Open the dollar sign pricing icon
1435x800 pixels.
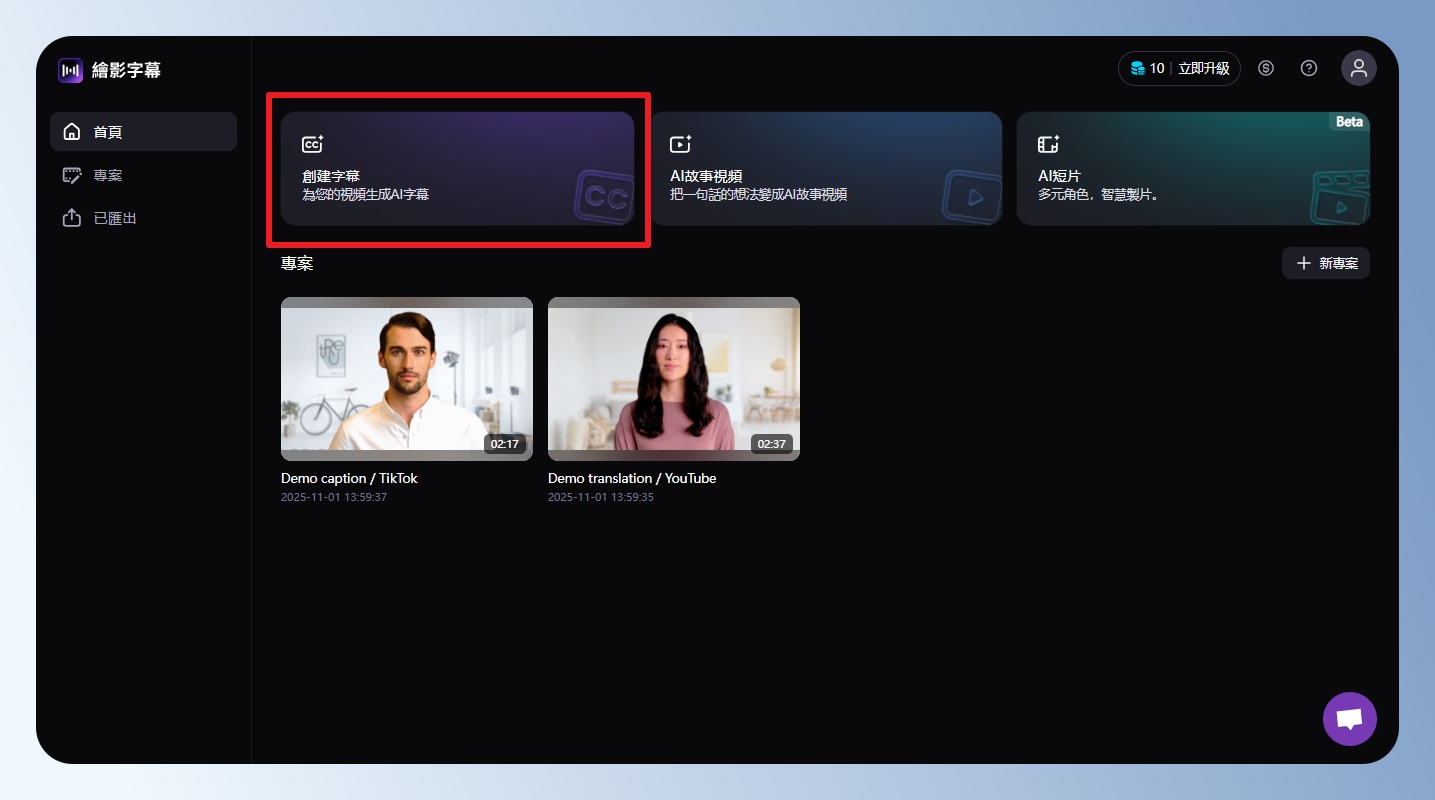1266,69
